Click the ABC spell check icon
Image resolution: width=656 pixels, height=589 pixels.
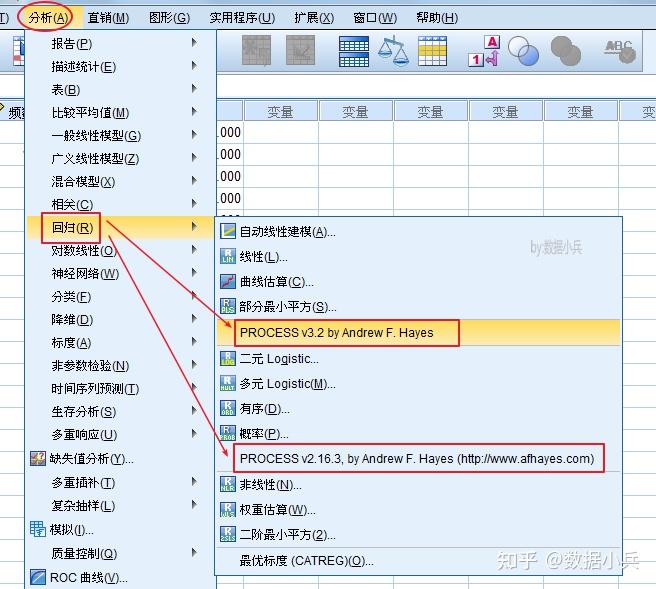[621, 51]
